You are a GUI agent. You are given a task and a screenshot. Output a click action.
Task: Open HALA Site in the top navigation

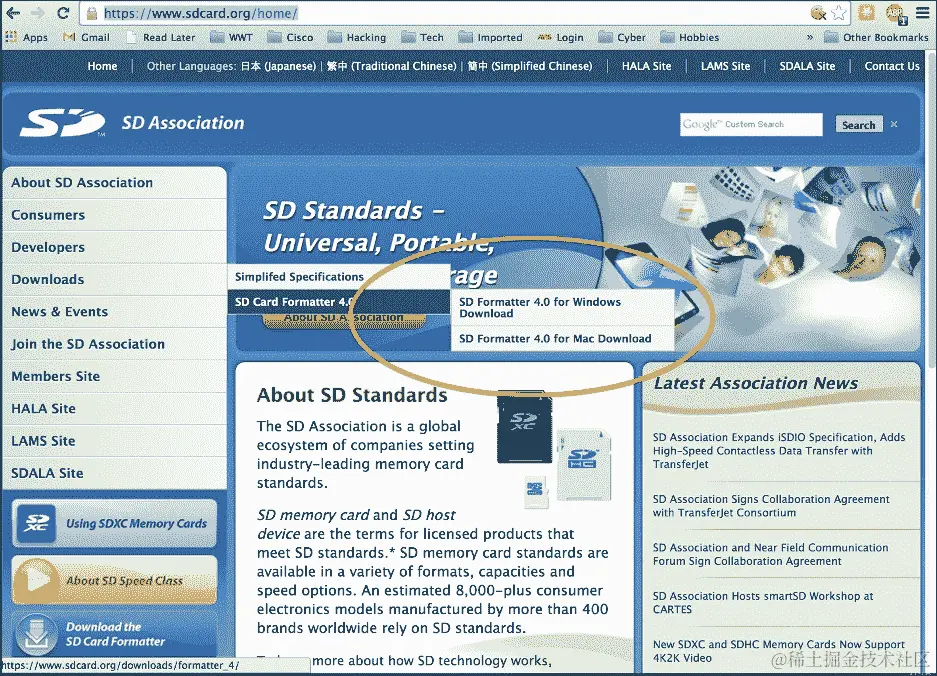point(647,66)
